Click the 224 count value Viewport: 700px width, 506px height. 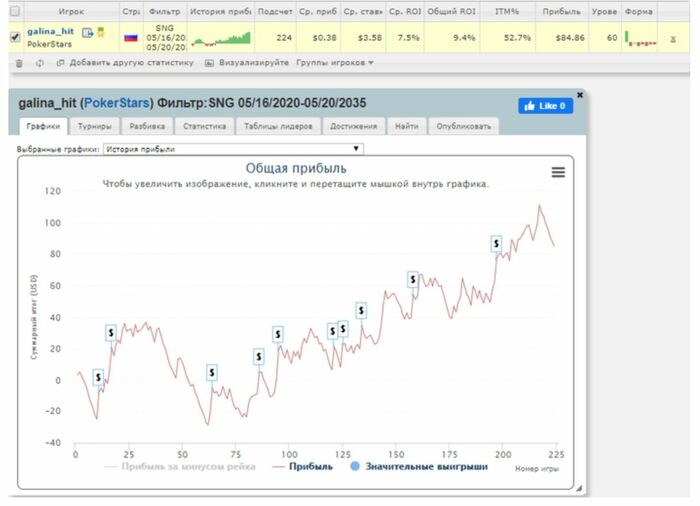coord(284,38)
